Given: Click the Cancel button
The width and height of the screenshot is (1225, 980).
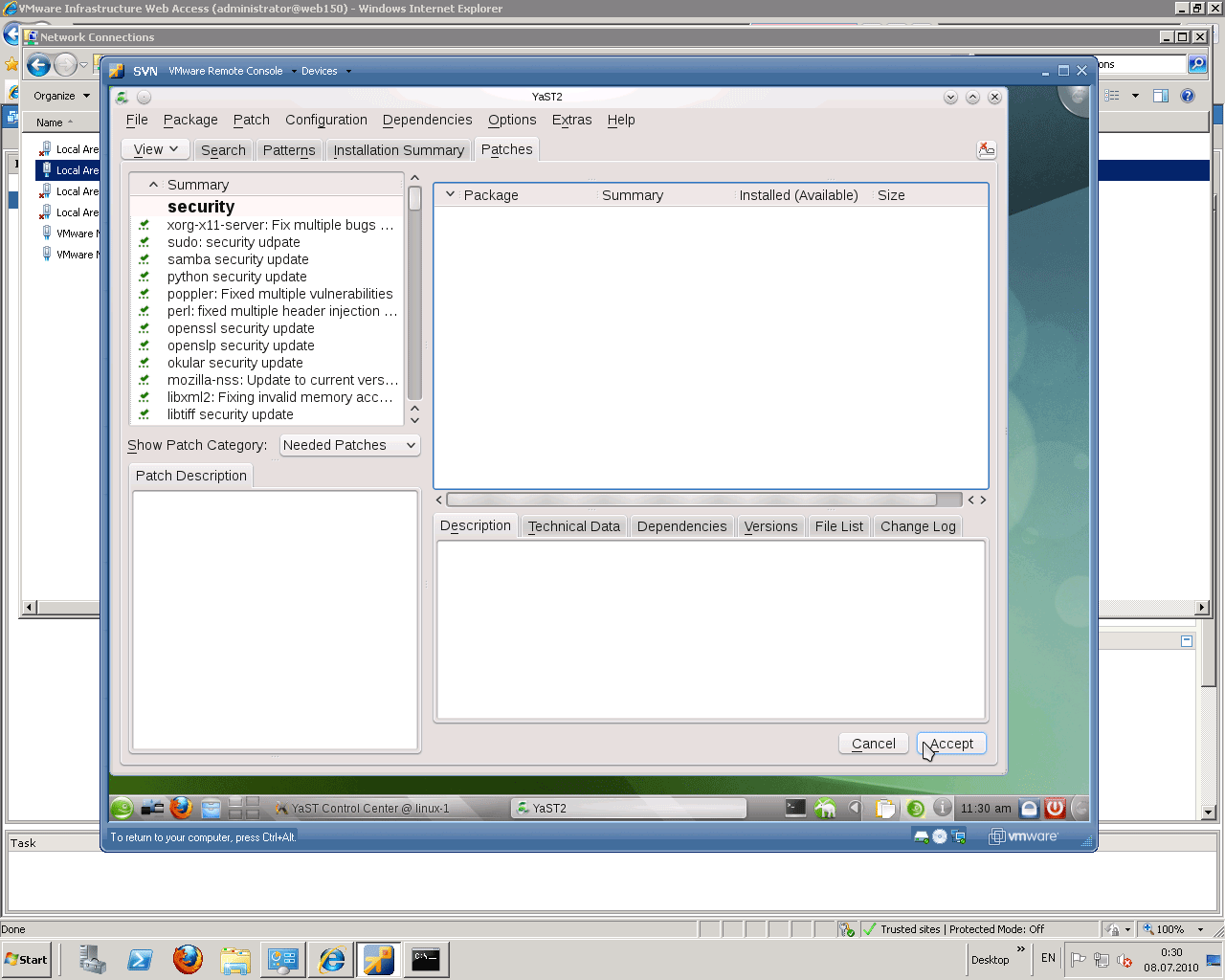Looking at the screenshot, I should pyautogui.click(x=874, y=744).
